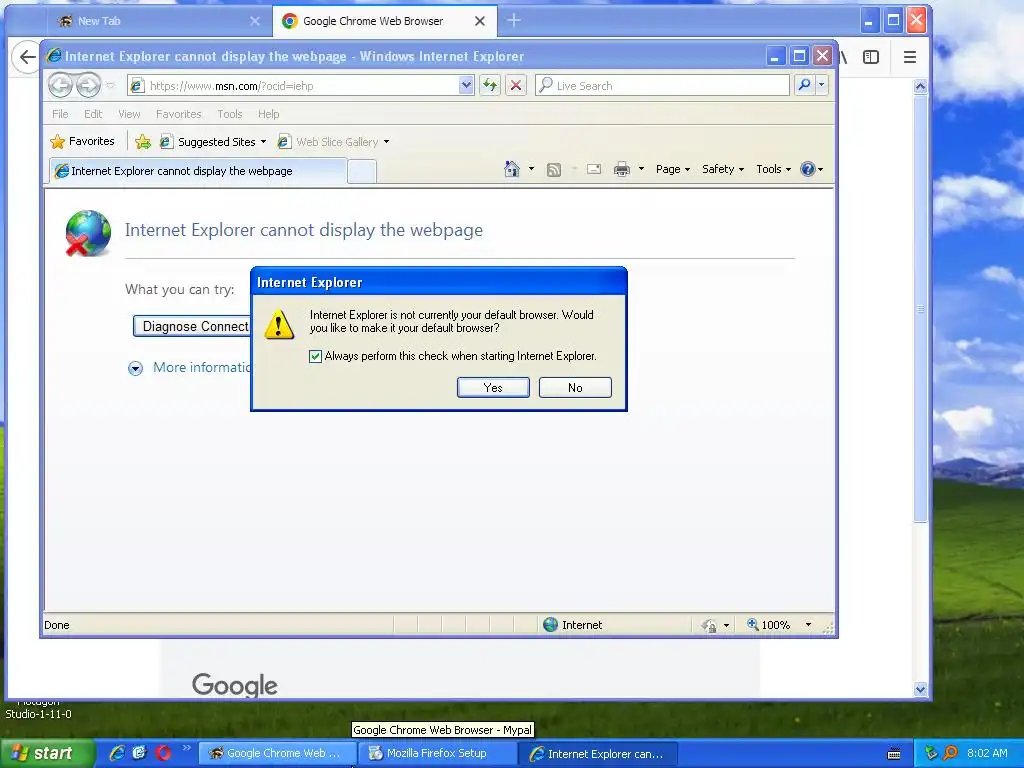Launch Internet Explorer from Quick Launch
Viewport: 1024px width, 768px height.
[x=117, y=753]
